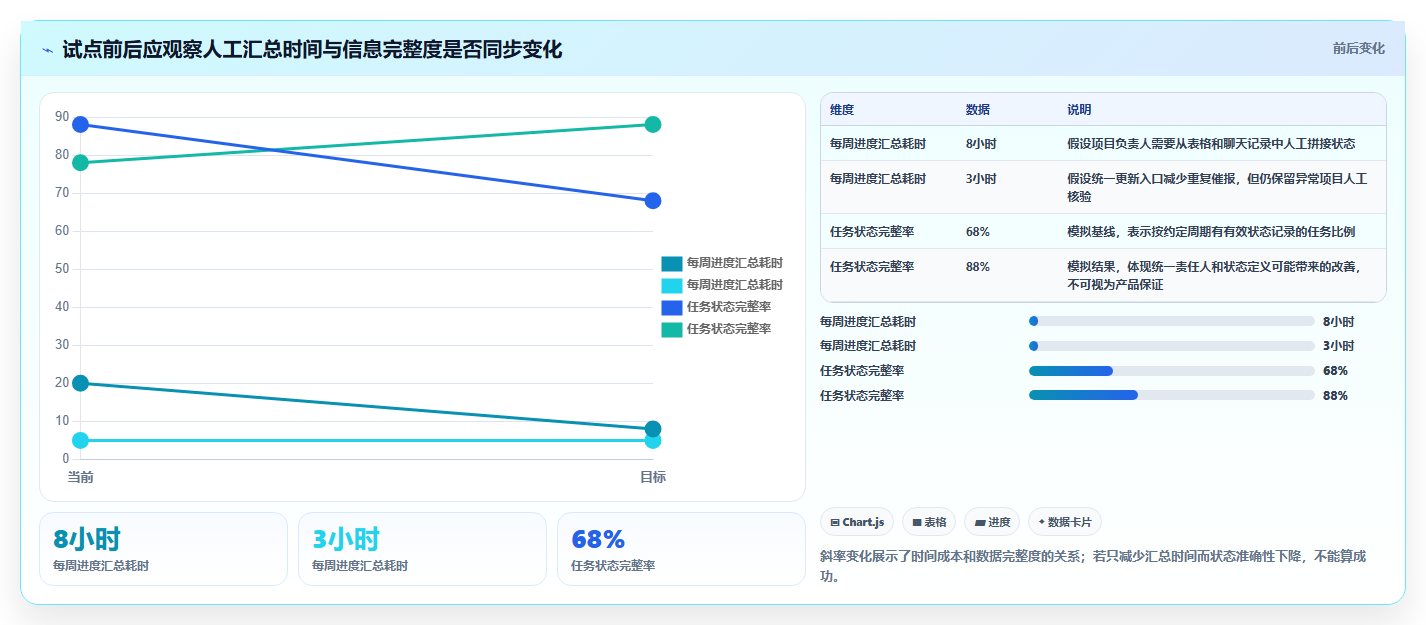
Task: Click the 50 y-axis tick label
Action: pyautogui.click(x=62, y=269)
